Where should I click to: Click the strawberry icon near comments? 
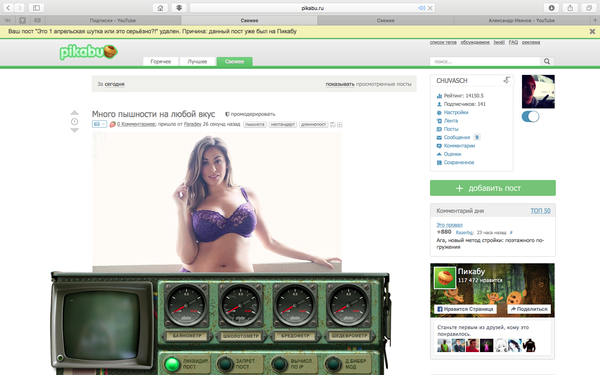point(112,124)
